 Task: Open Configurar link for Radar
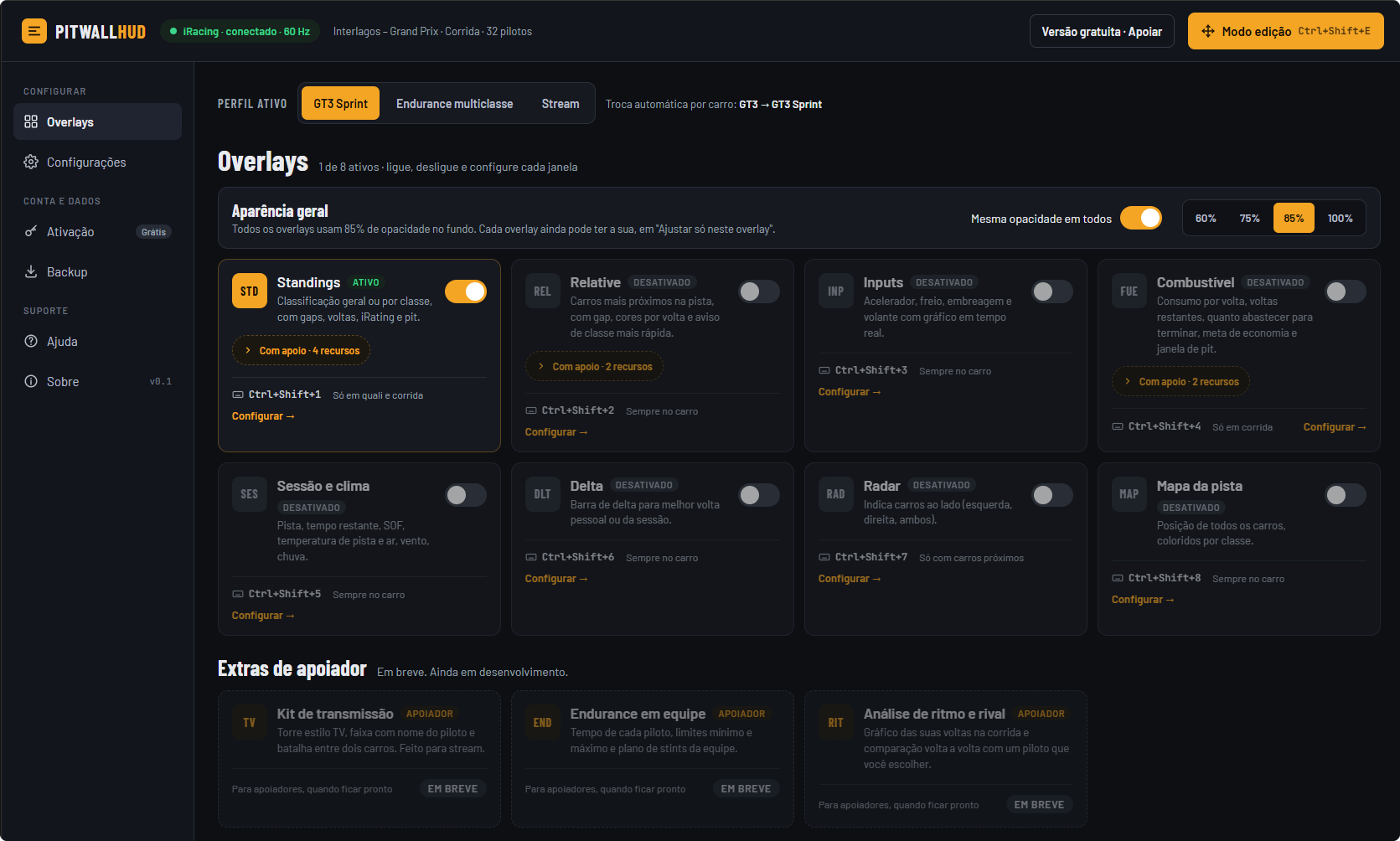pyautogui.click(x=850, y=579)
